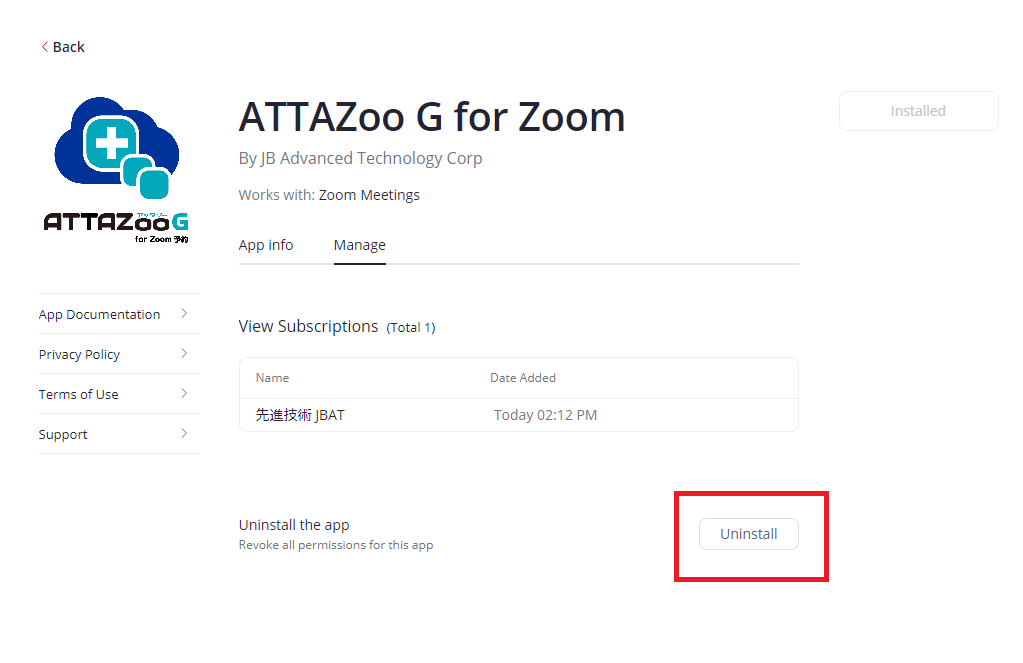Click the ATTAZoo G app logo
The width and height of the screenshot is (1023, 663).
[x=116, y=170]
